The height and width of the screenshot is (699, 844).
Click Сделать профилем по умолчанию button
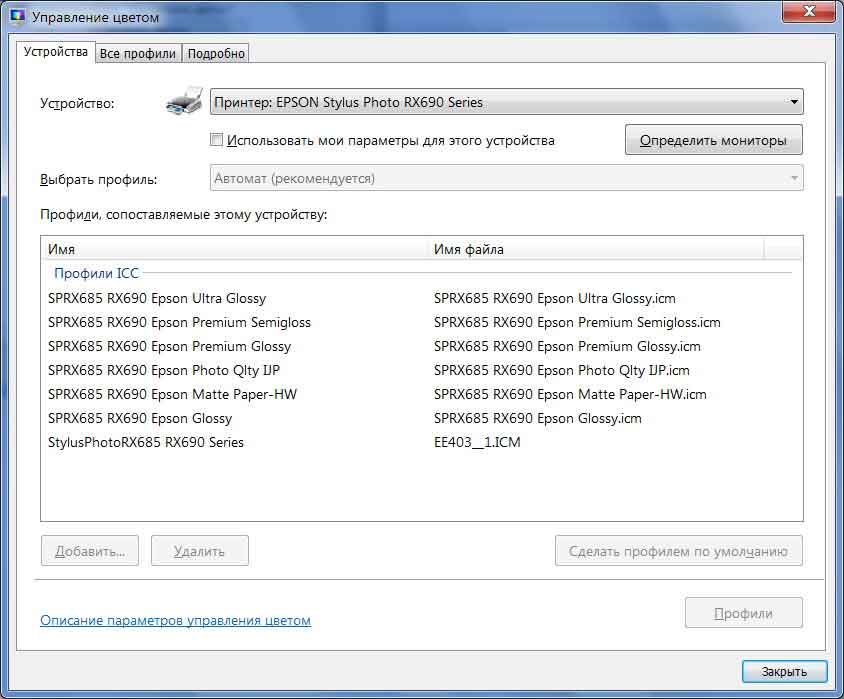[x=679, y=550]
